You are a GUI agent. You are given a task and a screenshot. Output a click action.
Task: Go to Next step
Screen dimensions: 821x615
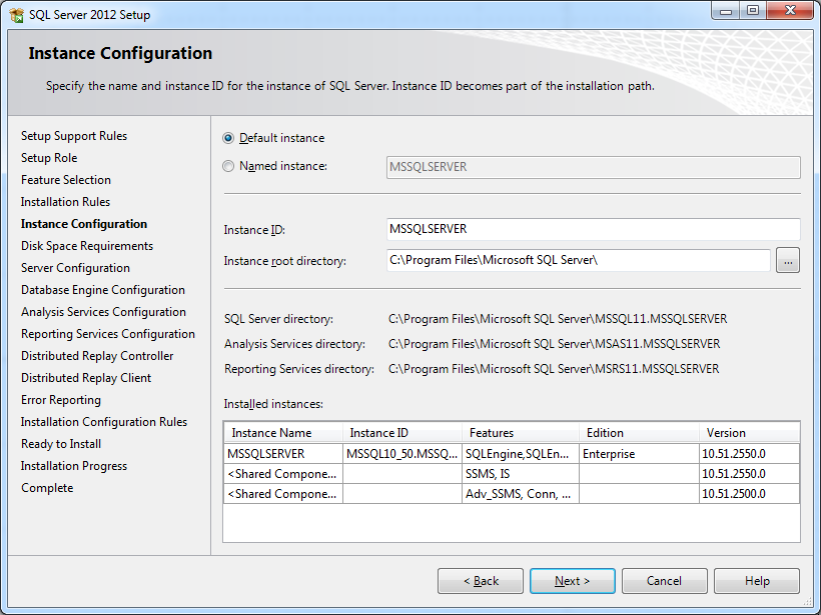(572, 581)
